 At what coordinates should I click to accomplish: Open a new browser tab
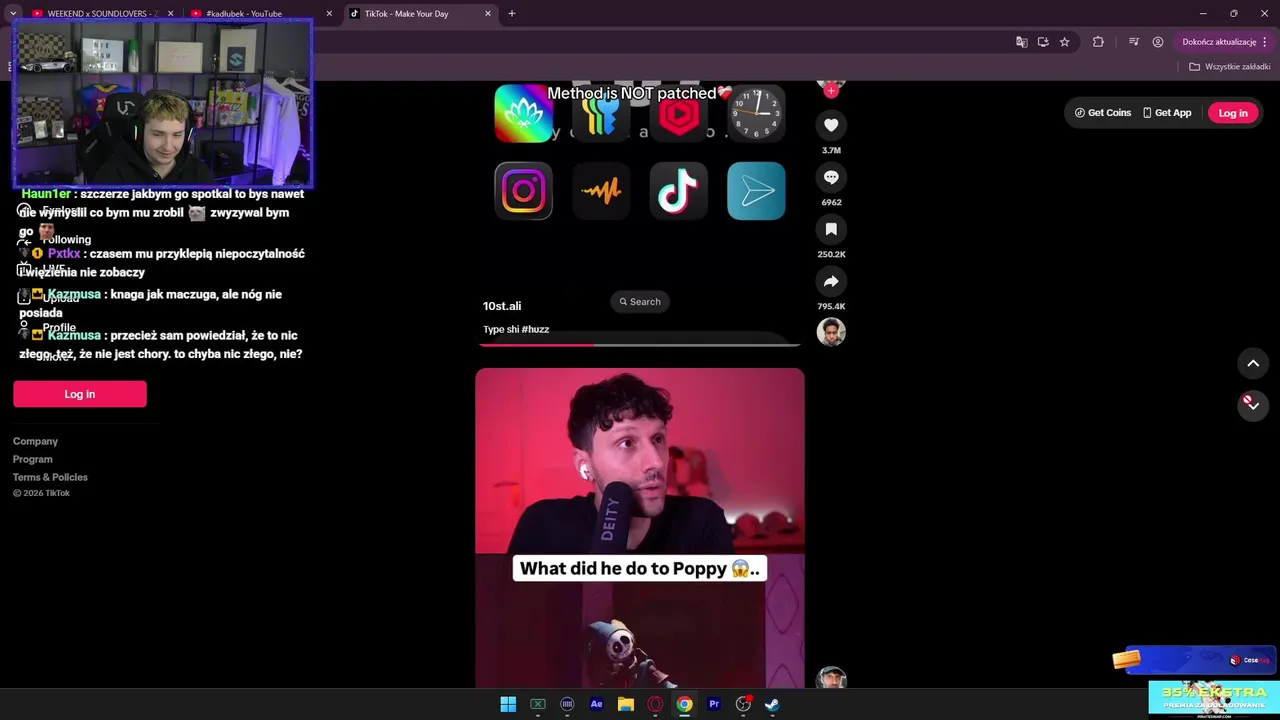[512, 14]
